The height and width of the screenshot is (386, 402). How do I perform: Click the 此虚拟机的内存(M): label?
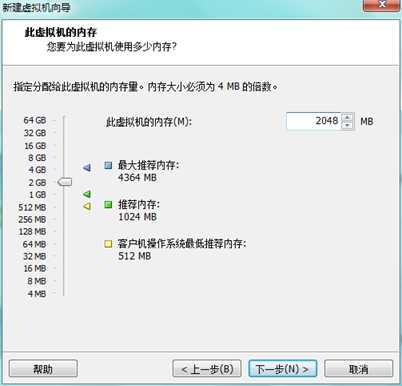149,122
